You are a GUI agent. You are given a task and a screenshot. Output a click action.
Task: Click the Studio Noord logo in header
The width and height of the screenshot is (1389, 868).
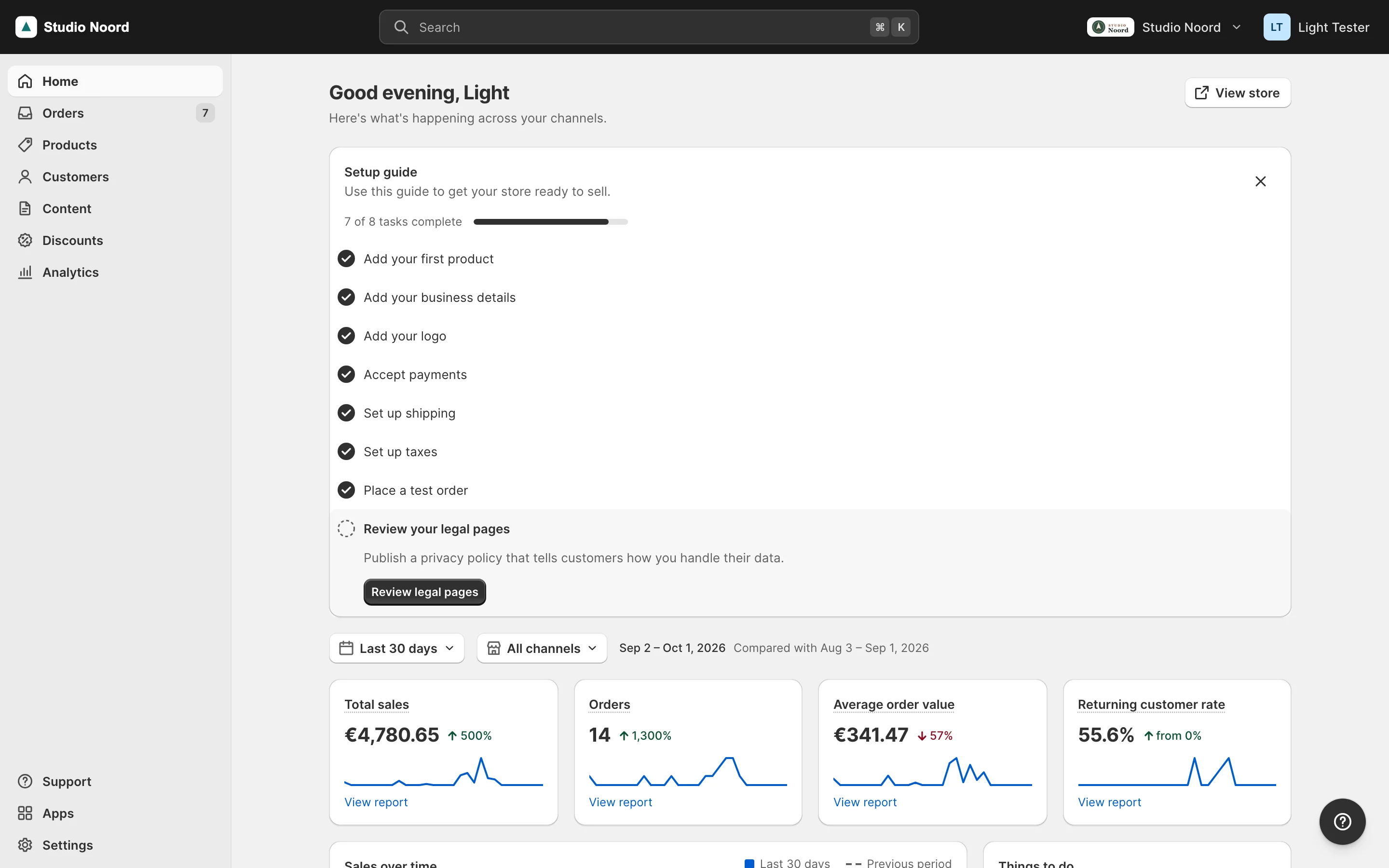(x=72, y=27)
